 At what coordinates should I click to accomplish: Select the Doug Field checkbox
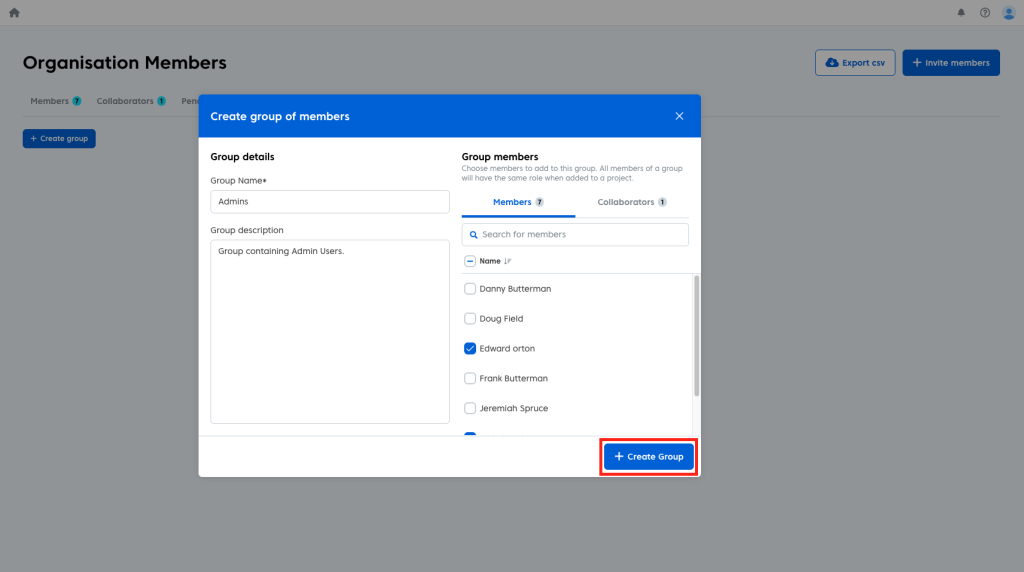(x=470, y=319)
